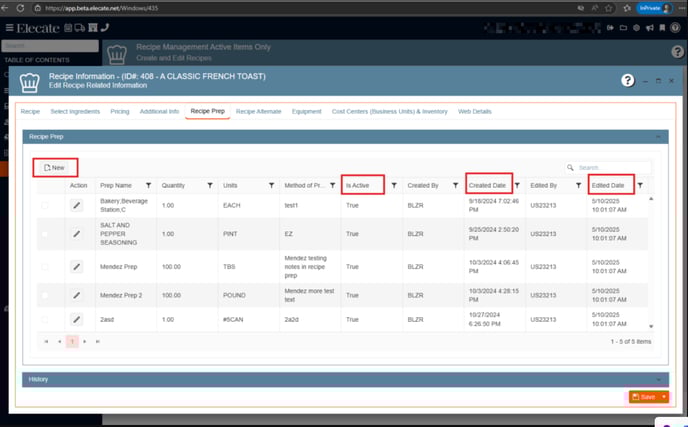Click the New button
Viewport: 688px width, 427px height.
pos(55,167)
